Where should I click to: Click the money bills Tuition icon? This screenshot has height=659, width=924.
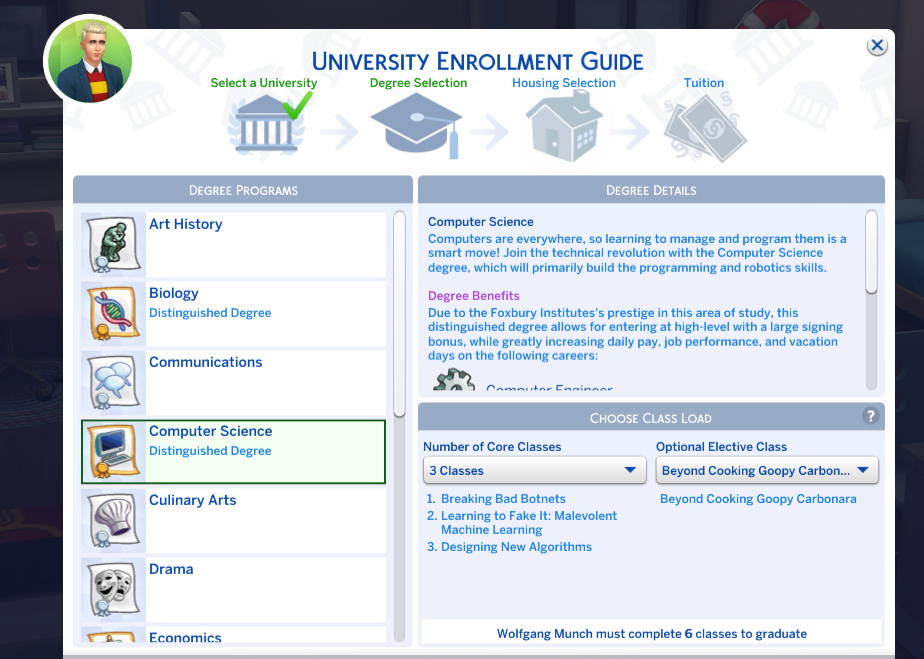point(704,128)
